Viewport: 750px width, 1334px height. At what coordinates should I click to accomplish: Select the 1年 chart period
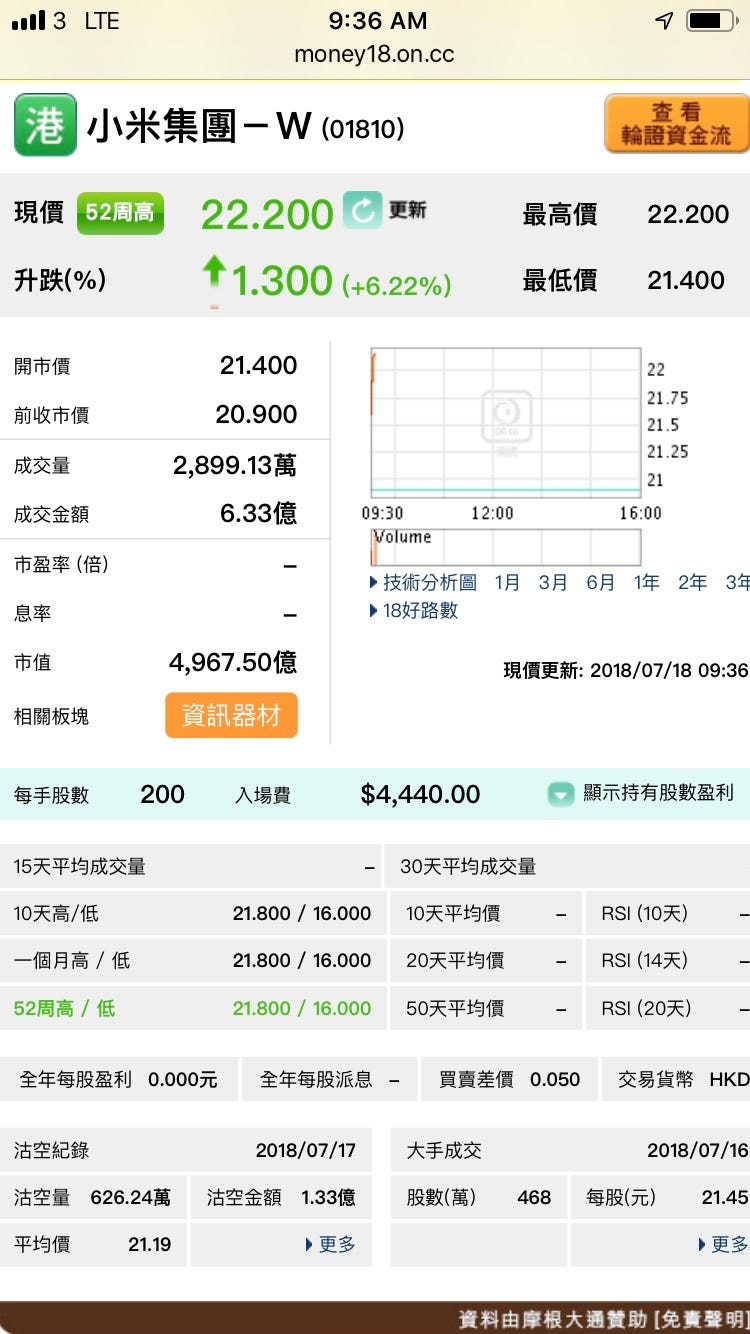(647, 583)
